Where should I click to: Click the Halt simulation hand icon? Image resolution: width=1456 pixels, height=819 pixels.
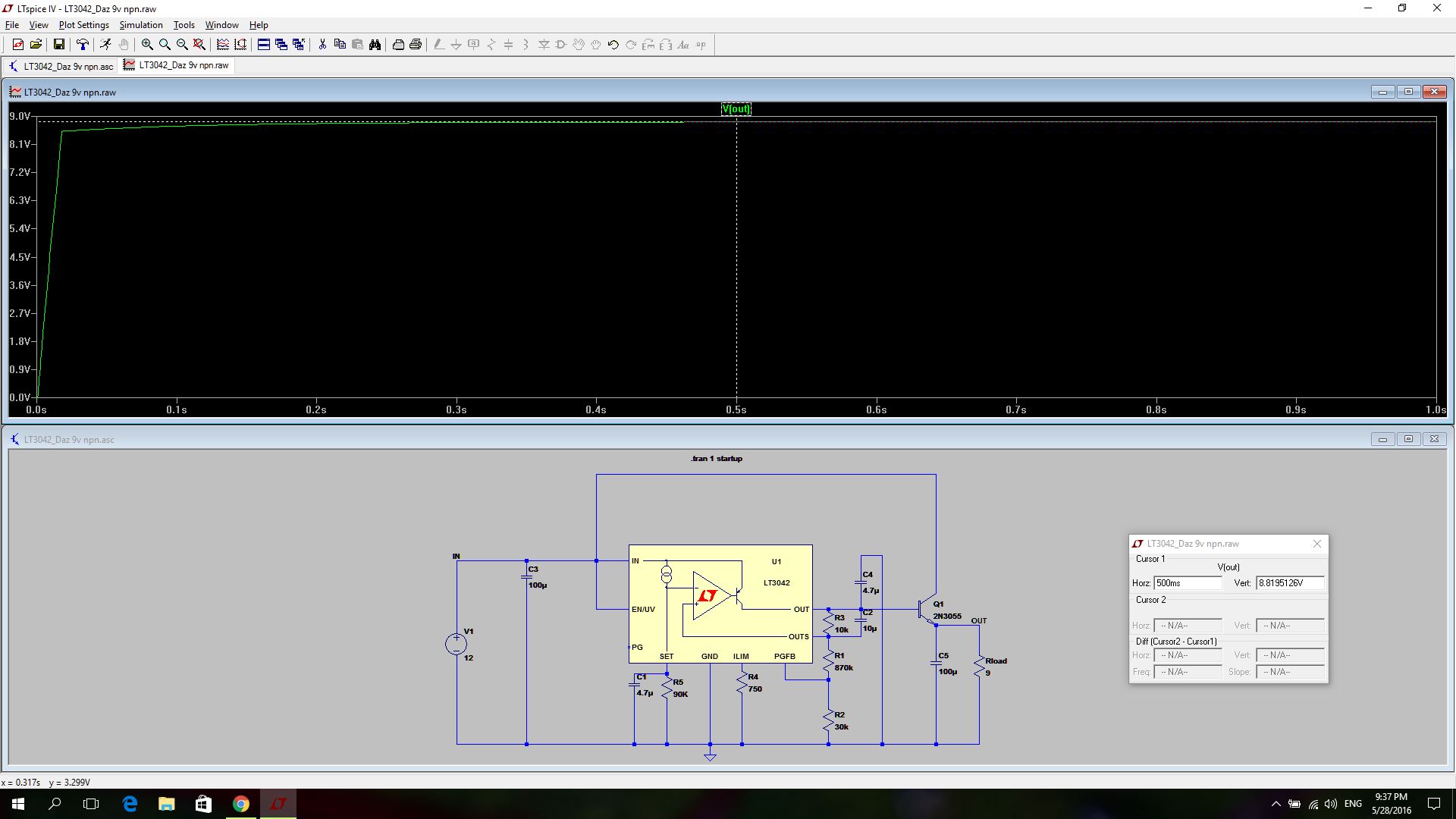click(x=124, y=45)
